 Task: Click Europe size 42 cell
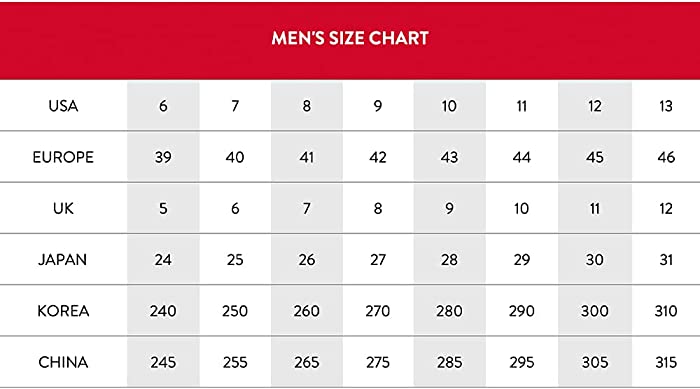(x=378, y=157)
